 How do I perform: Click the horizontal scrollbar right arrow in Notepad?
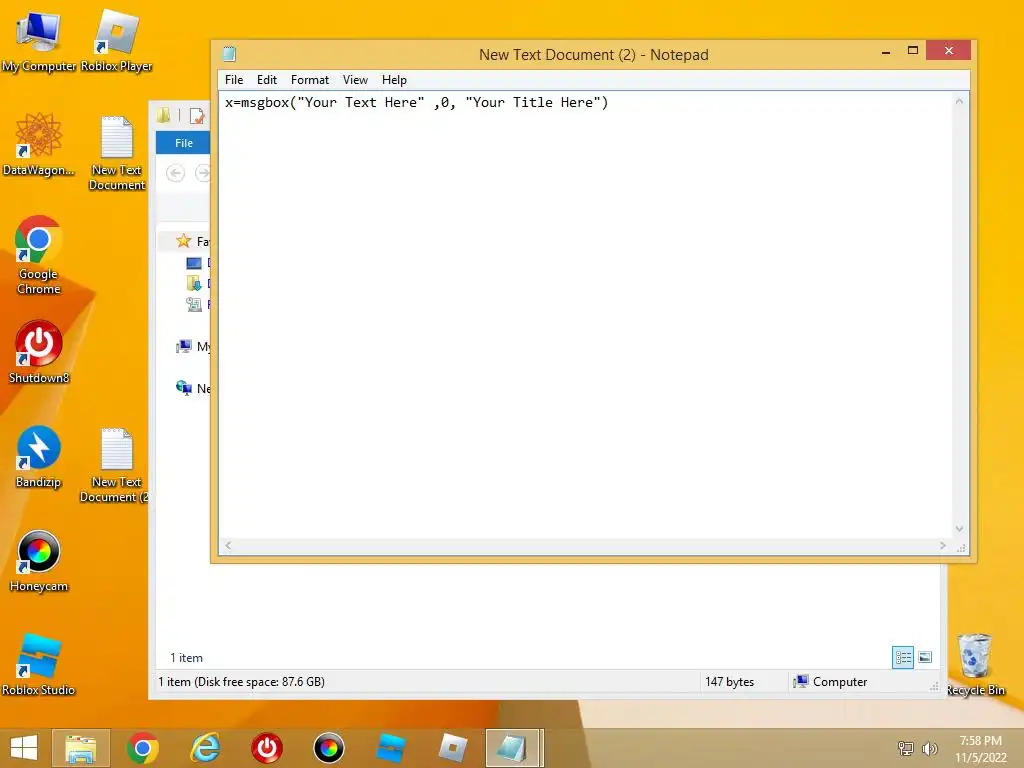coord(942,545)
